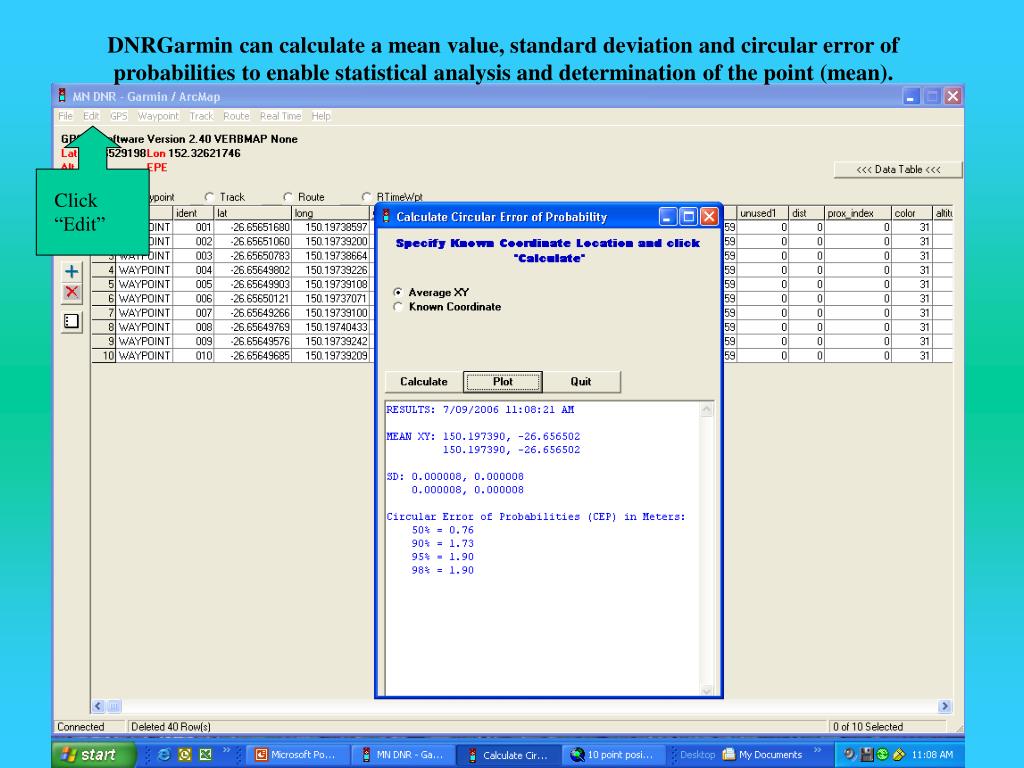Switch to Calculate Cir... taskbar item

(x=508, y=755)
